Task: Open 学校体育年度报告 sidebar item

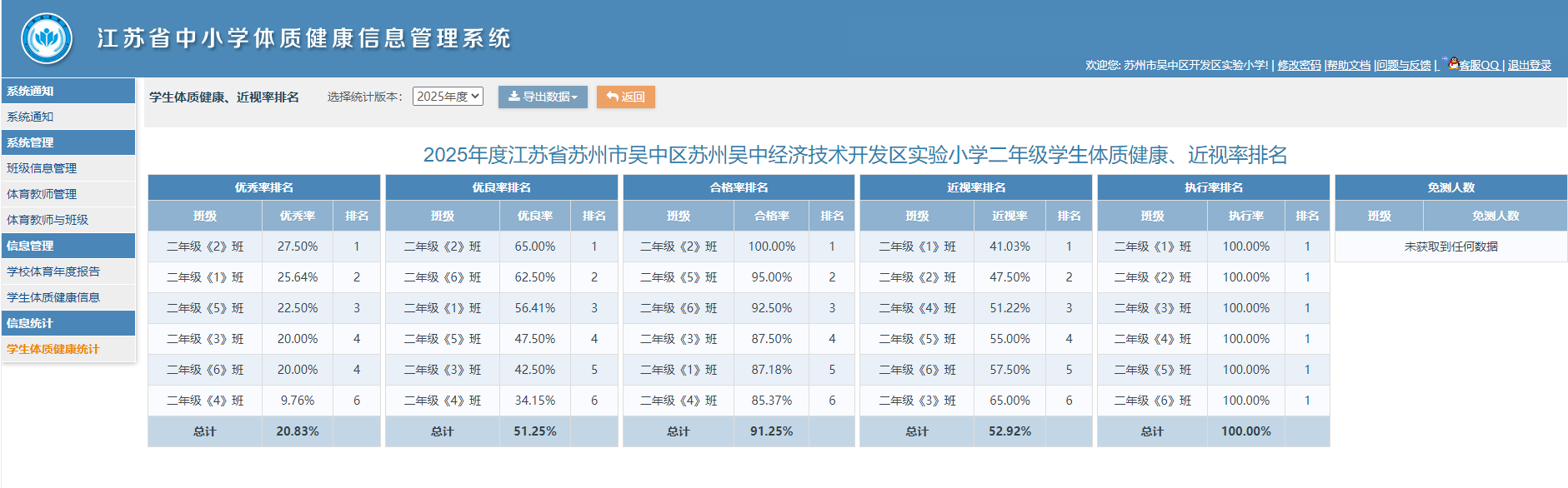Action: tap(53, 271)
